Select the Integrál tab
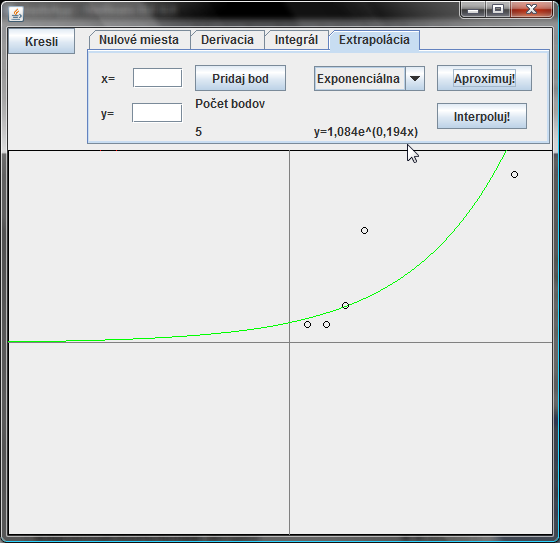560x543 pixels. [x=296, y=40]
